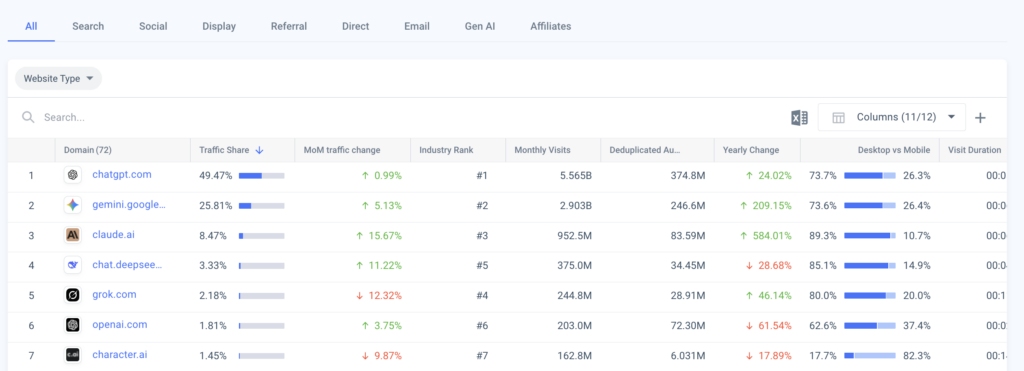Click the grok.com favicon
Screen dimensions: 1024x371
click(x=72, y=295)
